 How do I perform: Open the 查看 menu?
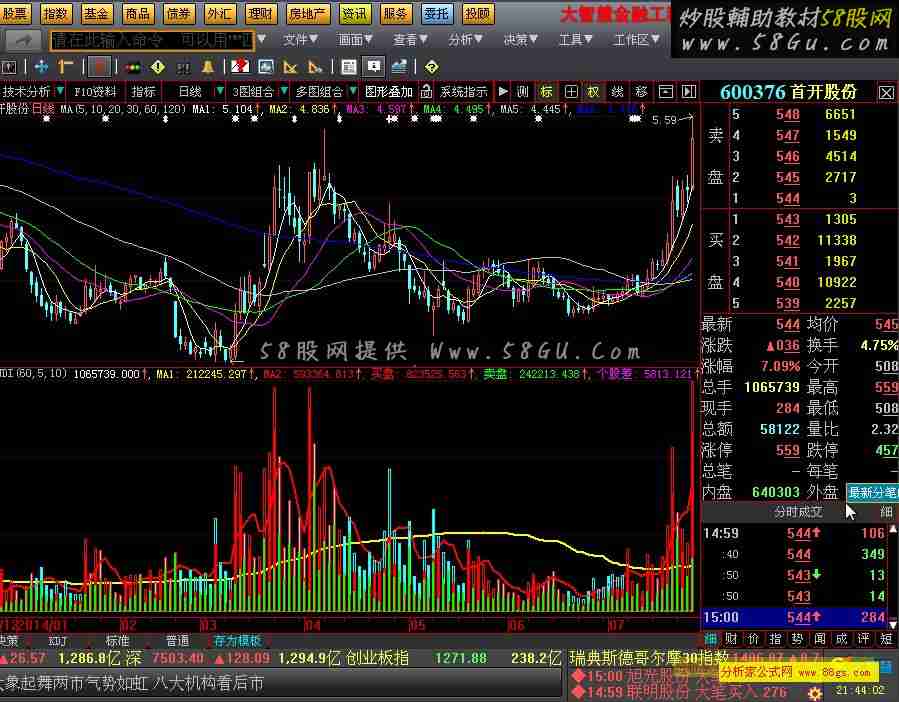pyautogui.click(x=410, y=40)
